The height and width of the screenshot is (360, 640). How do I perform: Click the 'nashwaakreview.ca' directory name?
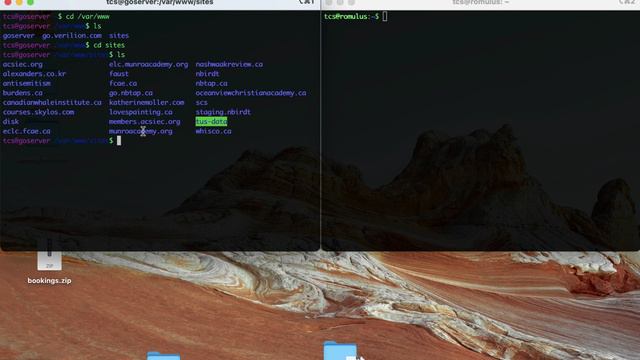[x=229, y=64]
